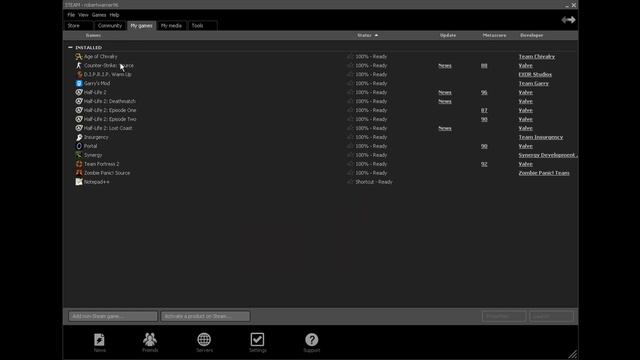The width and height of the screenshot is (640, 360).
Task: Click the Notepad++ shortcut icon
Action: 79,182
